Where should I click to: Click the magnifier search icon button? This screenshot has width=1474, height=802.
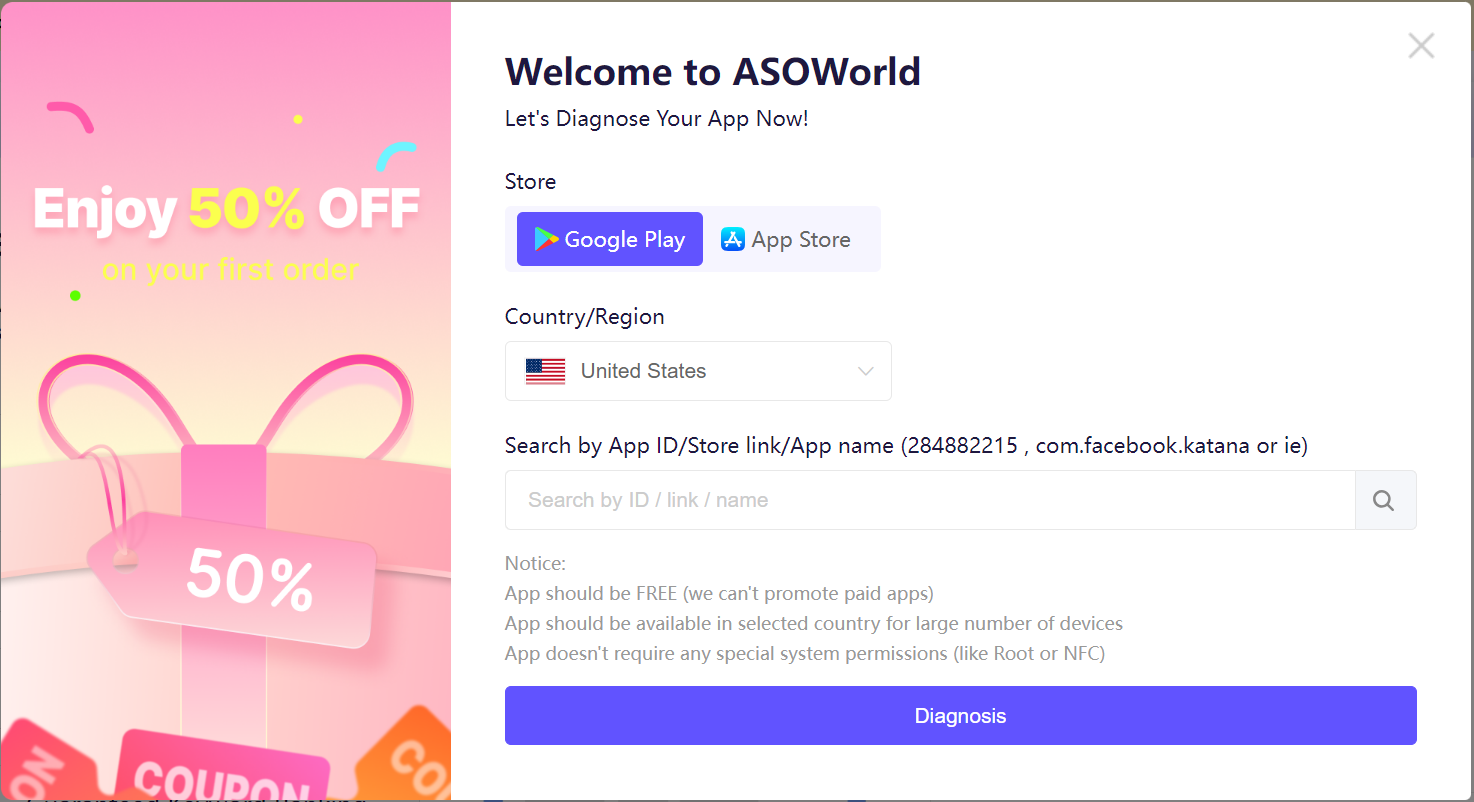click(x=1385, y=500)
